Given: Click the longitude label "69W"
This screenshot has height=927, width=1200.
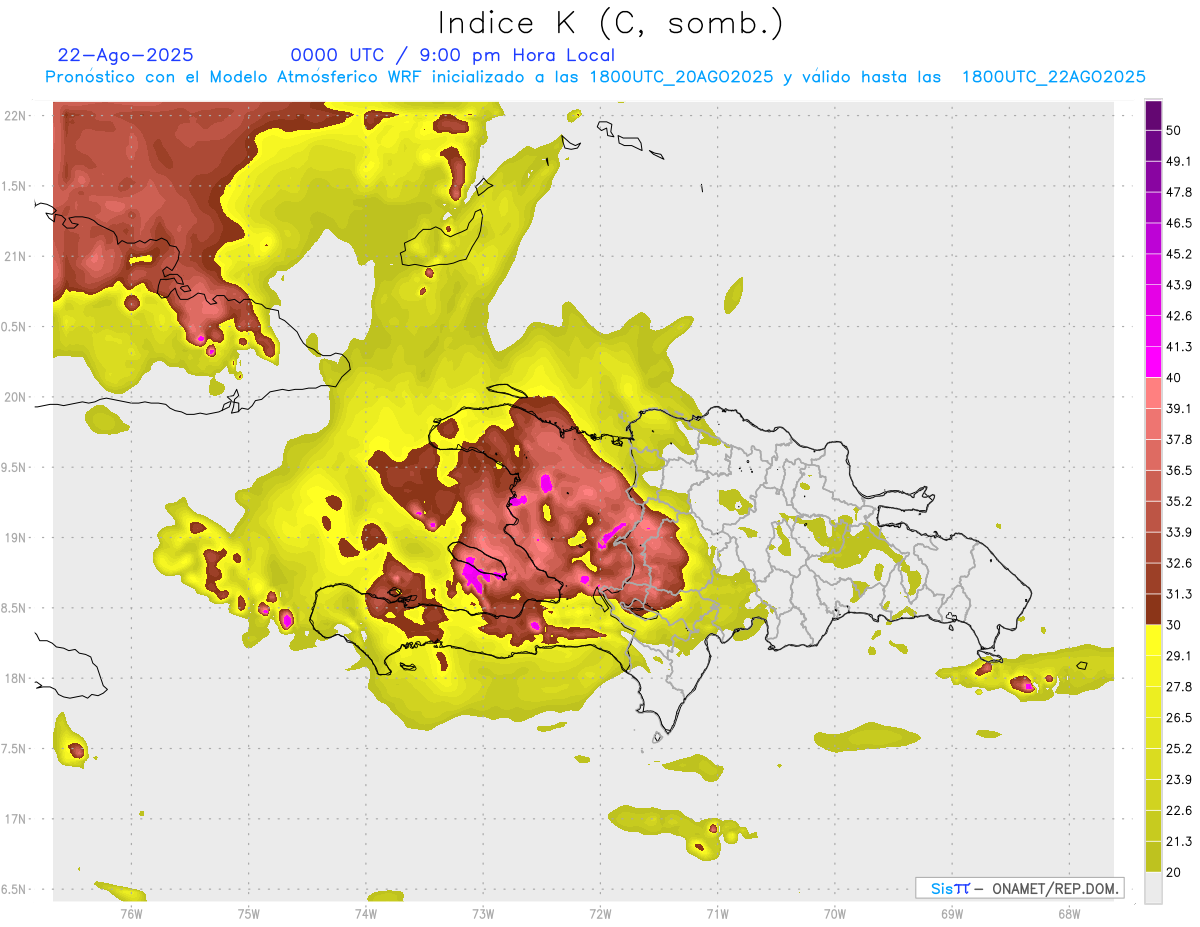Looking at the screenshot, I should [951, 913].
